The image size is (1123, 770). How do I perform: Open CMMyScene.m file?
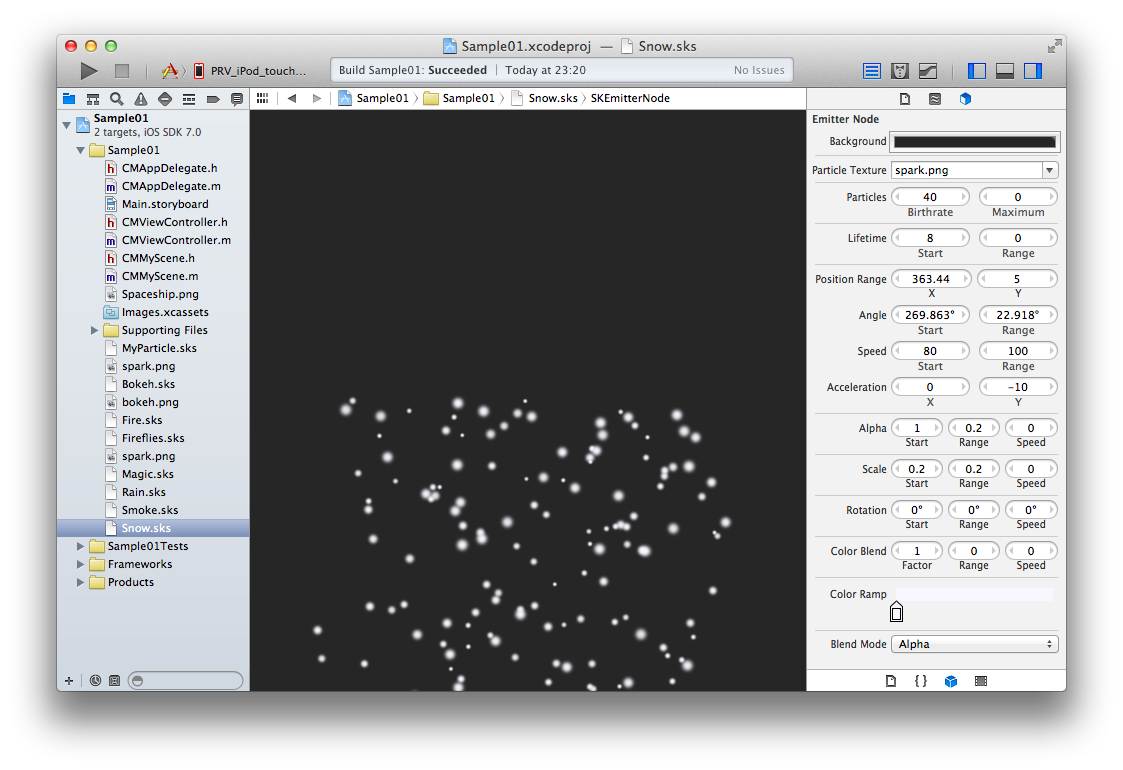152,276
